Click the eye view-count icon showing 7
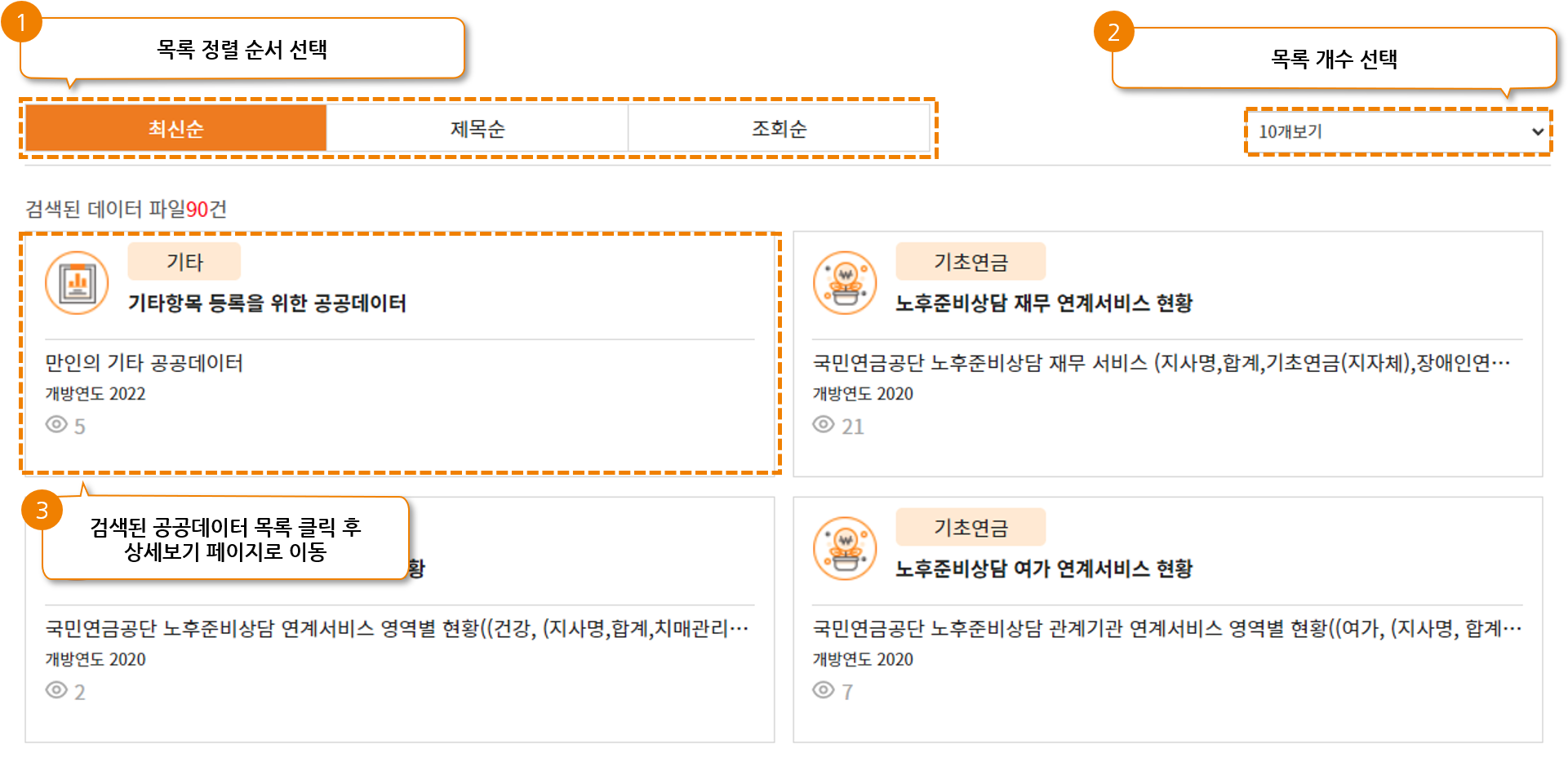Viewport: 1568px width, 757px height. click(824, 690)
